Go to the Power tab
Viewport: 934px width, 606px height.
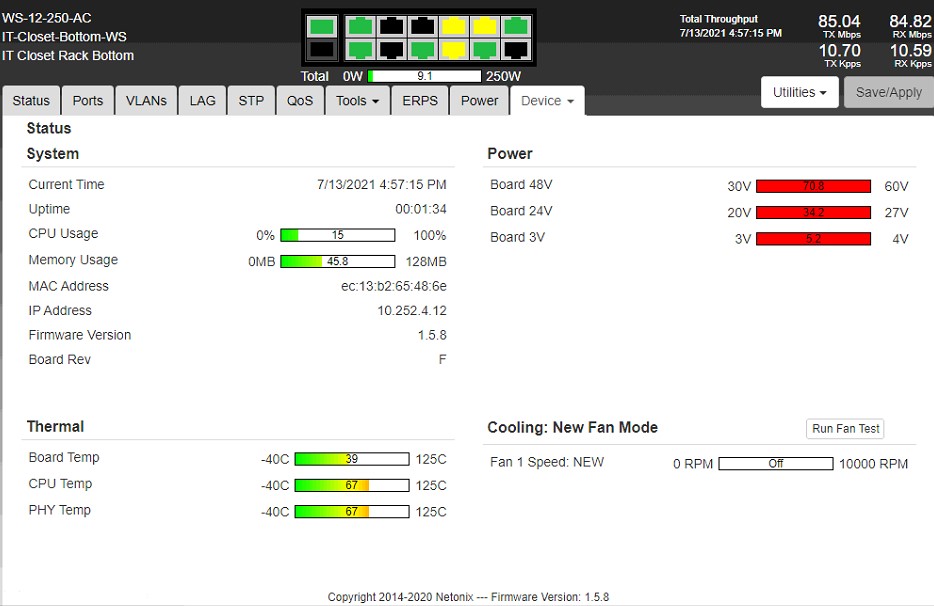tap(479, 101)
